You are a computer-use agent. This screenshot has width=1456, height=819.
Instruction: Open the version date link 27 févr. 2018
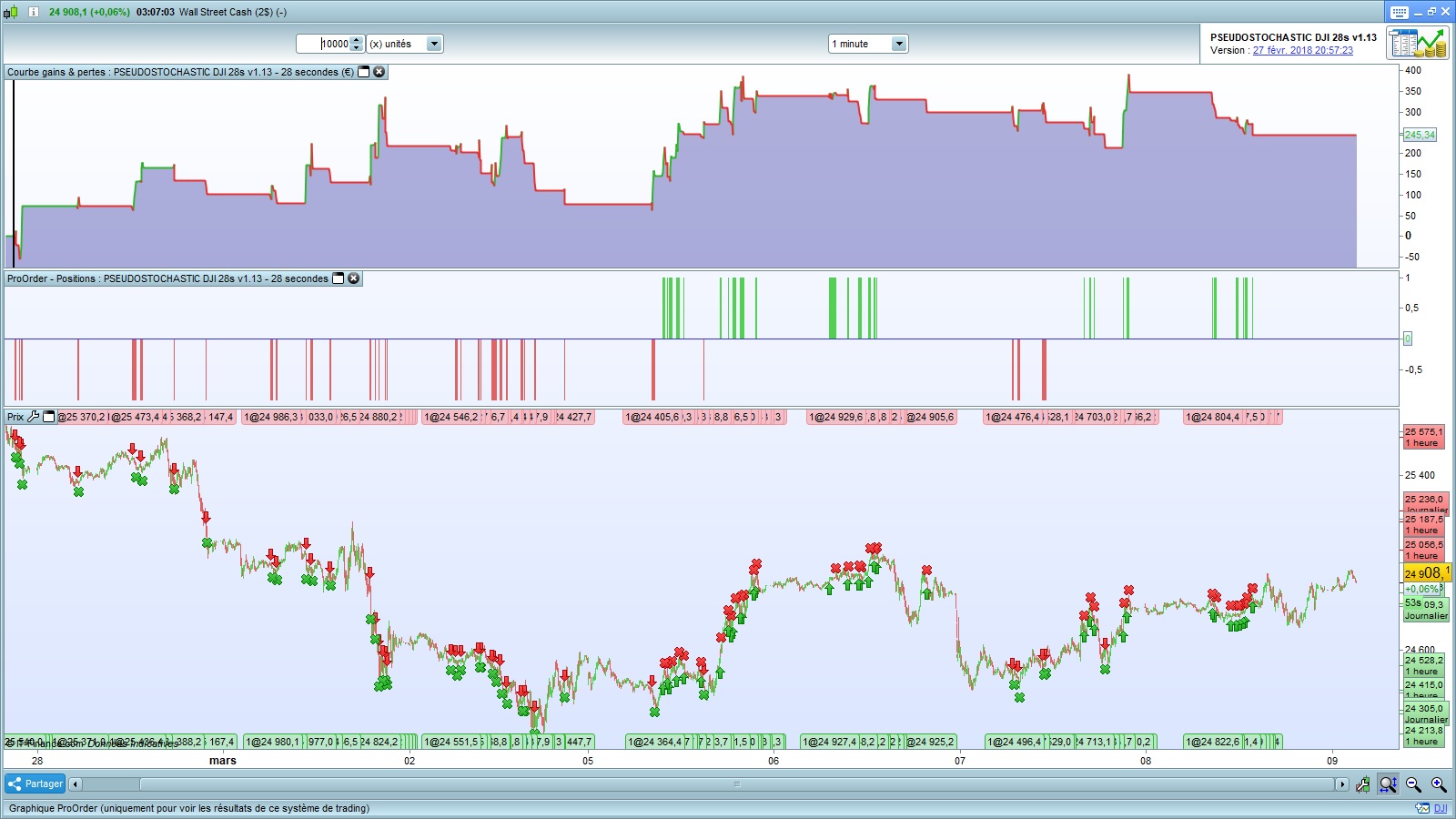coord(1302,51)
